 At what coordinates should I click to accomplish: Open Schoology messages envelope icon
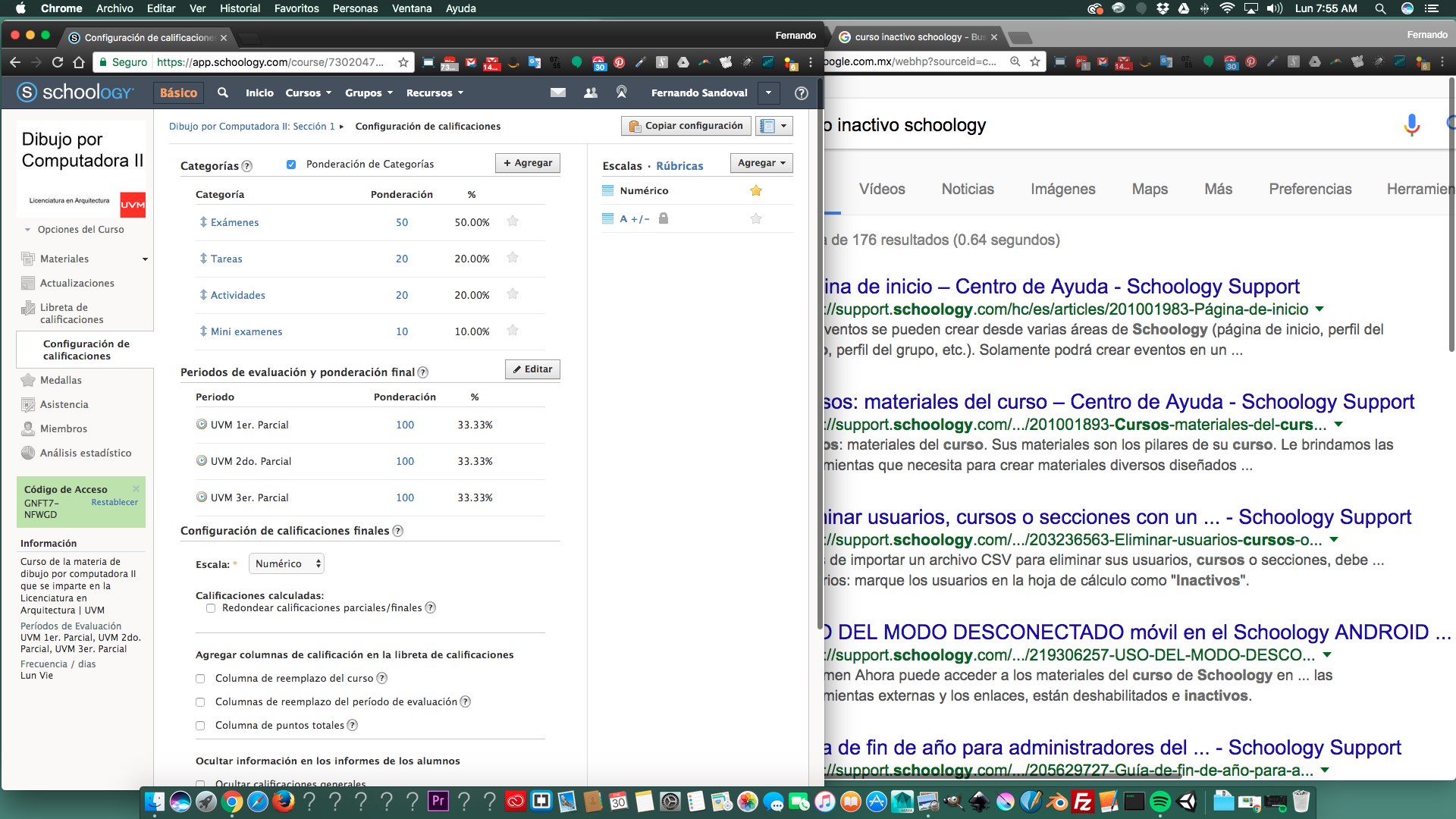click(x=558, y=93)
